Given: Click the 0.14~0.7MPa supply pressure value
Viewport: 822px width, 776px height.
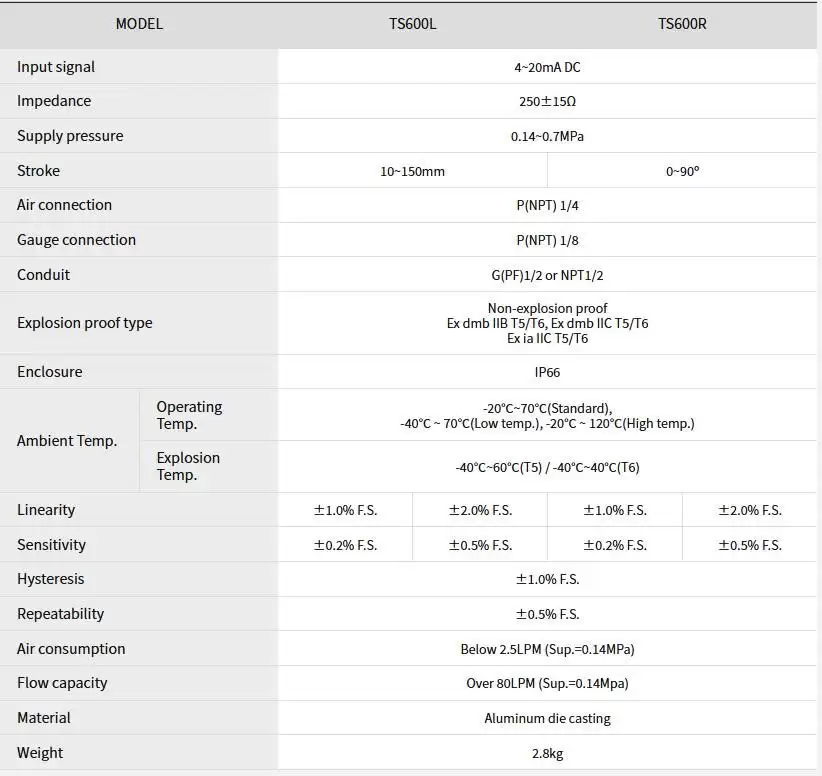Looking at the screenshot, I should pyautogui.click(x=547, y=136).
